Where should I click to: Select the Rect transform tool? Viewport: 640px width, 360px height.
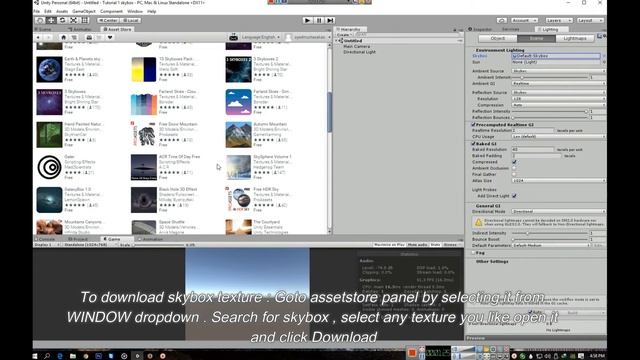click(x=84, y=20)
